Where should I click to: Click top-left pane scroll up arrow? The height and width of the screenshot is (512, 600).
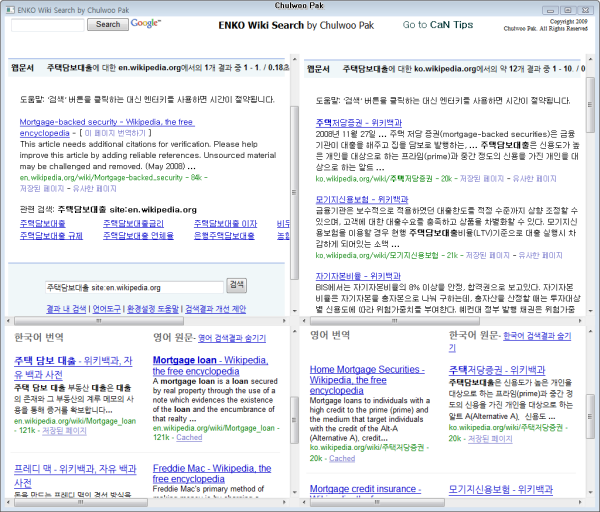point(294,60)
